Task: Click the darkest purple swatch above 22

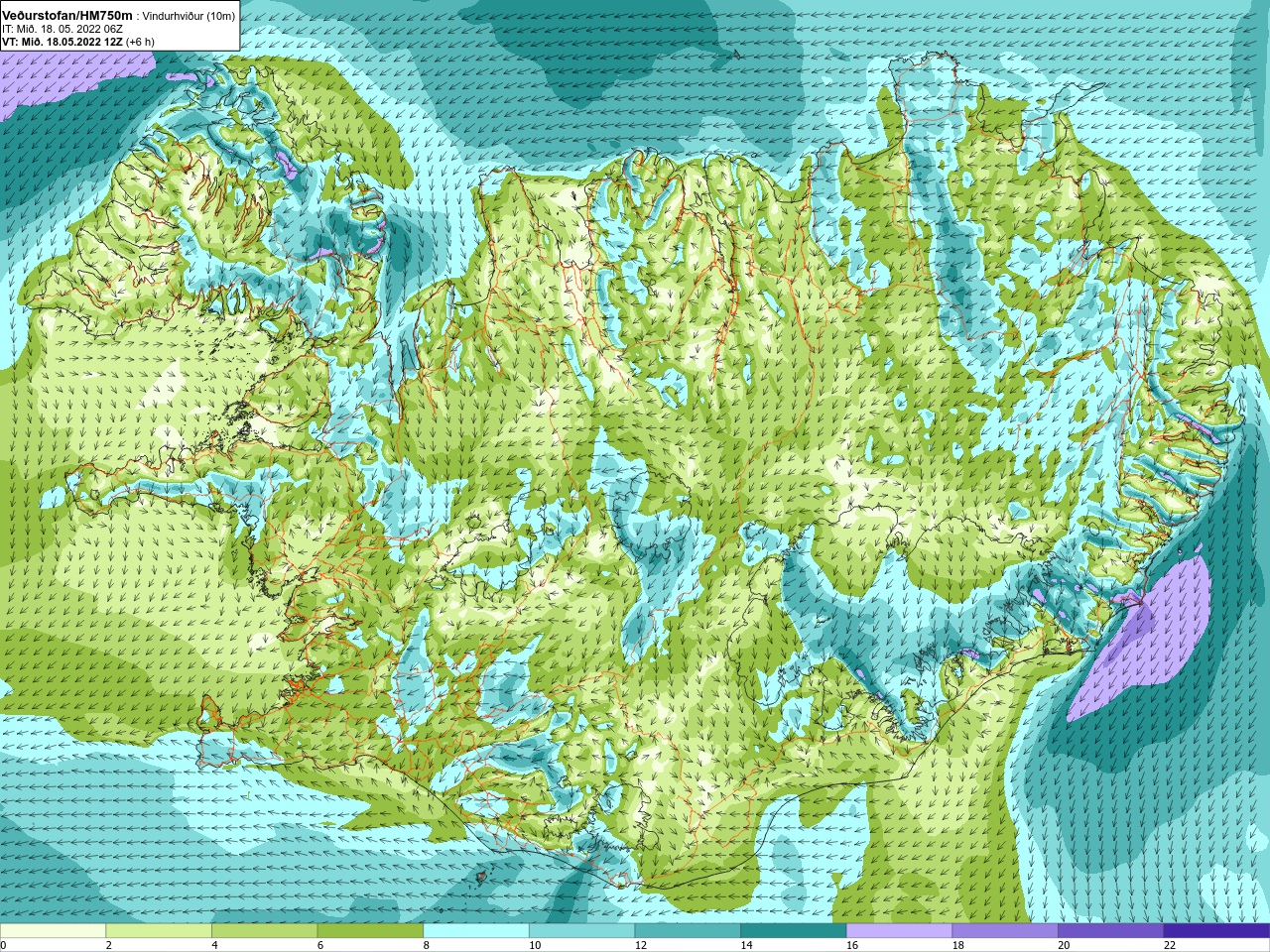Action: 1216,931
